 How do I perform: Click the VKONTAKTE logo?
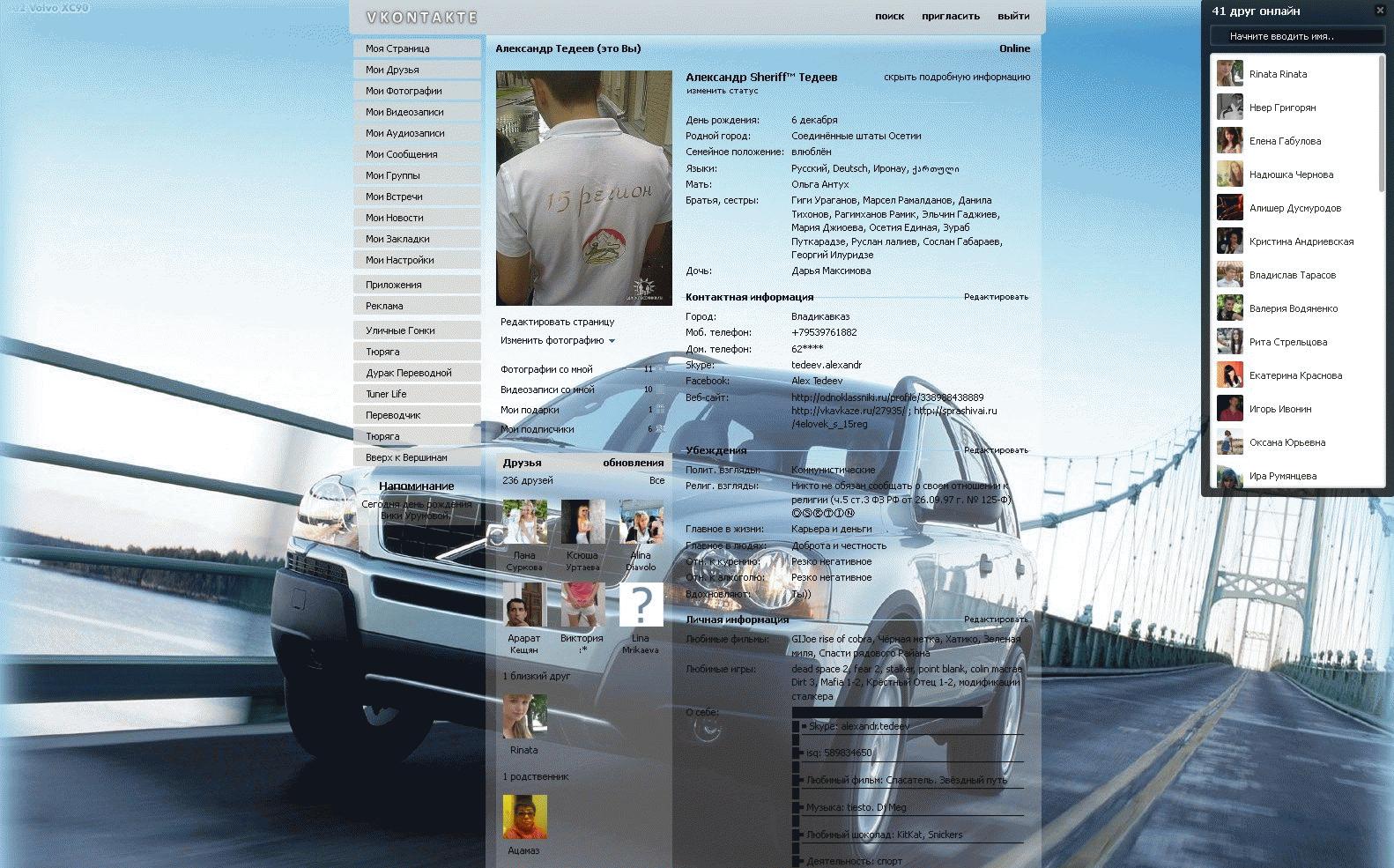(421, 18)
